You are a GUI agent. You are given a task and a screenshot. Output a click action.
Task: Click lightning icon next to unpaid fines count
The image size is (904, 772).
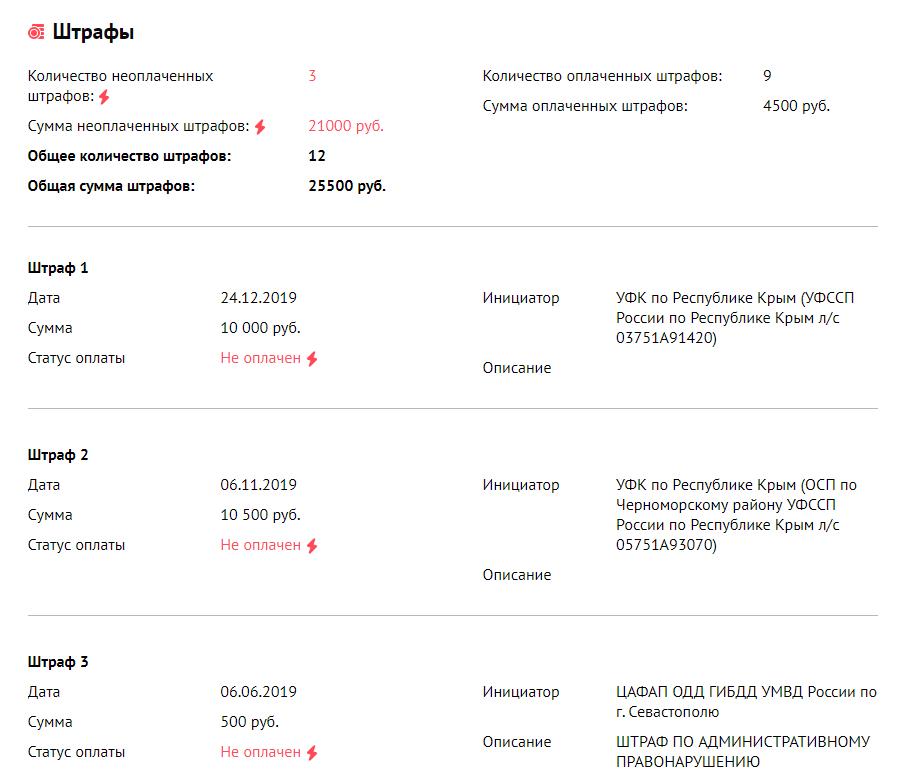[104, 97]
